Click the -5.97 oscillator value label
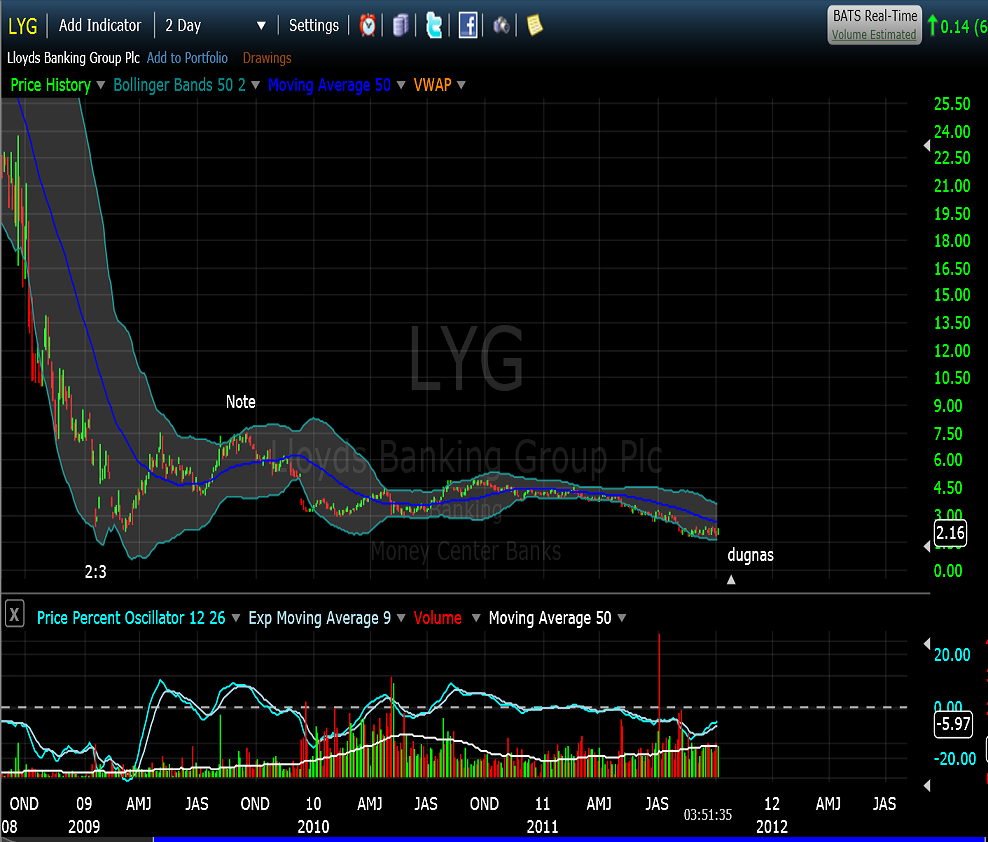 (953, 724)
